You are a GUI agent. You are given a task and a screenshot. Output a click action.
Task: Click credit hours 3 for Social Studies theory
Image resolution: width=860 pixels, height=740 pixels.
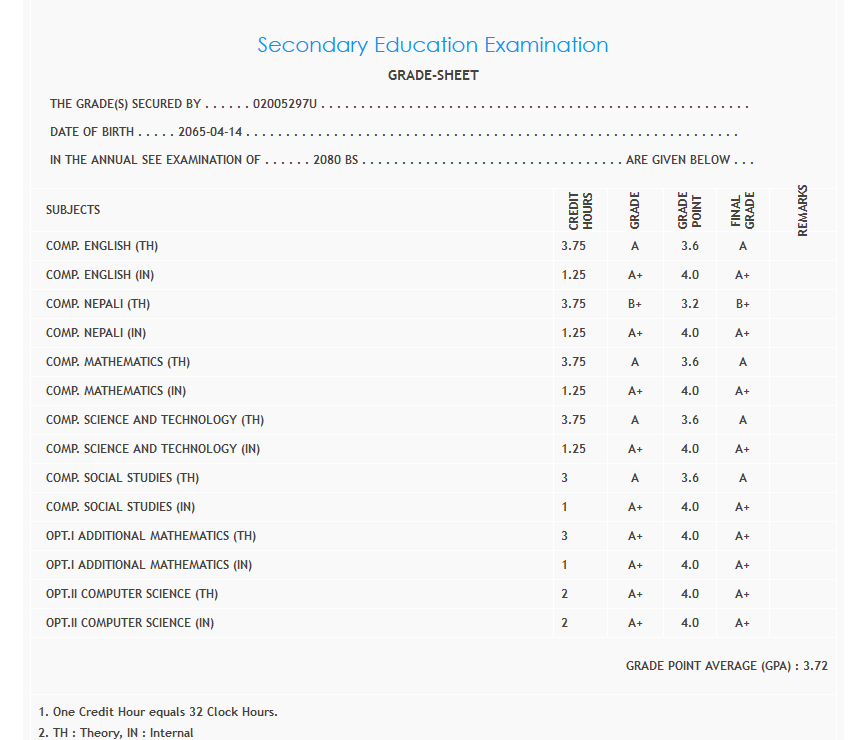point(565,478)
